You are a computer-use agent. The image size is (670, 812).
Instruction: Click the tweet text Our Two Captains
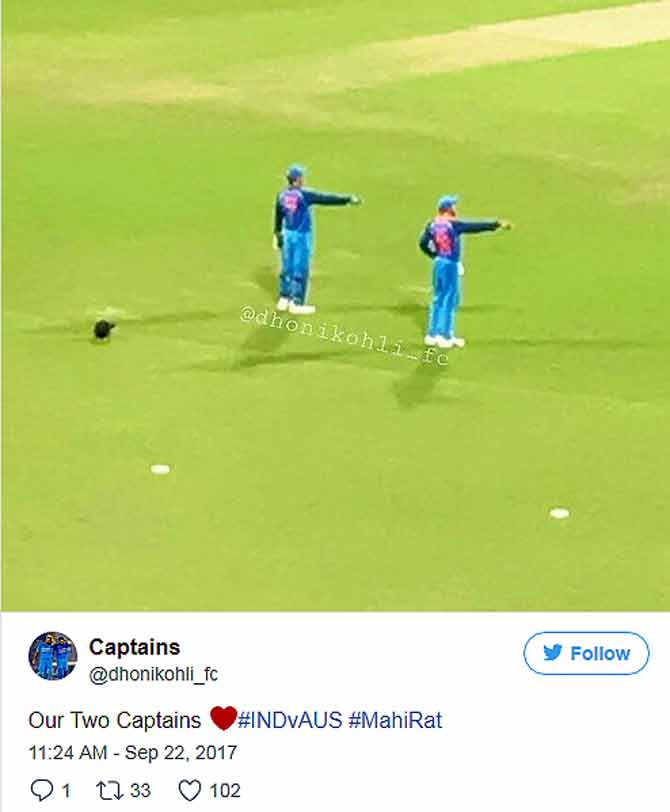coord(114,720)
